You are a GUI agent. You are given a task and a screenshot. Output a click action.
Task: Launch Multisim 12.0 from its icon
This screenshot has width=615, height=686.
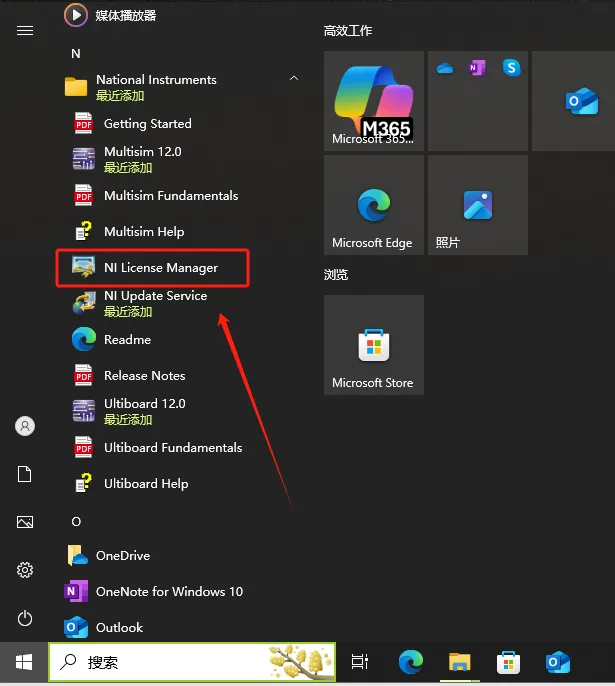click(x=84, y=159)
